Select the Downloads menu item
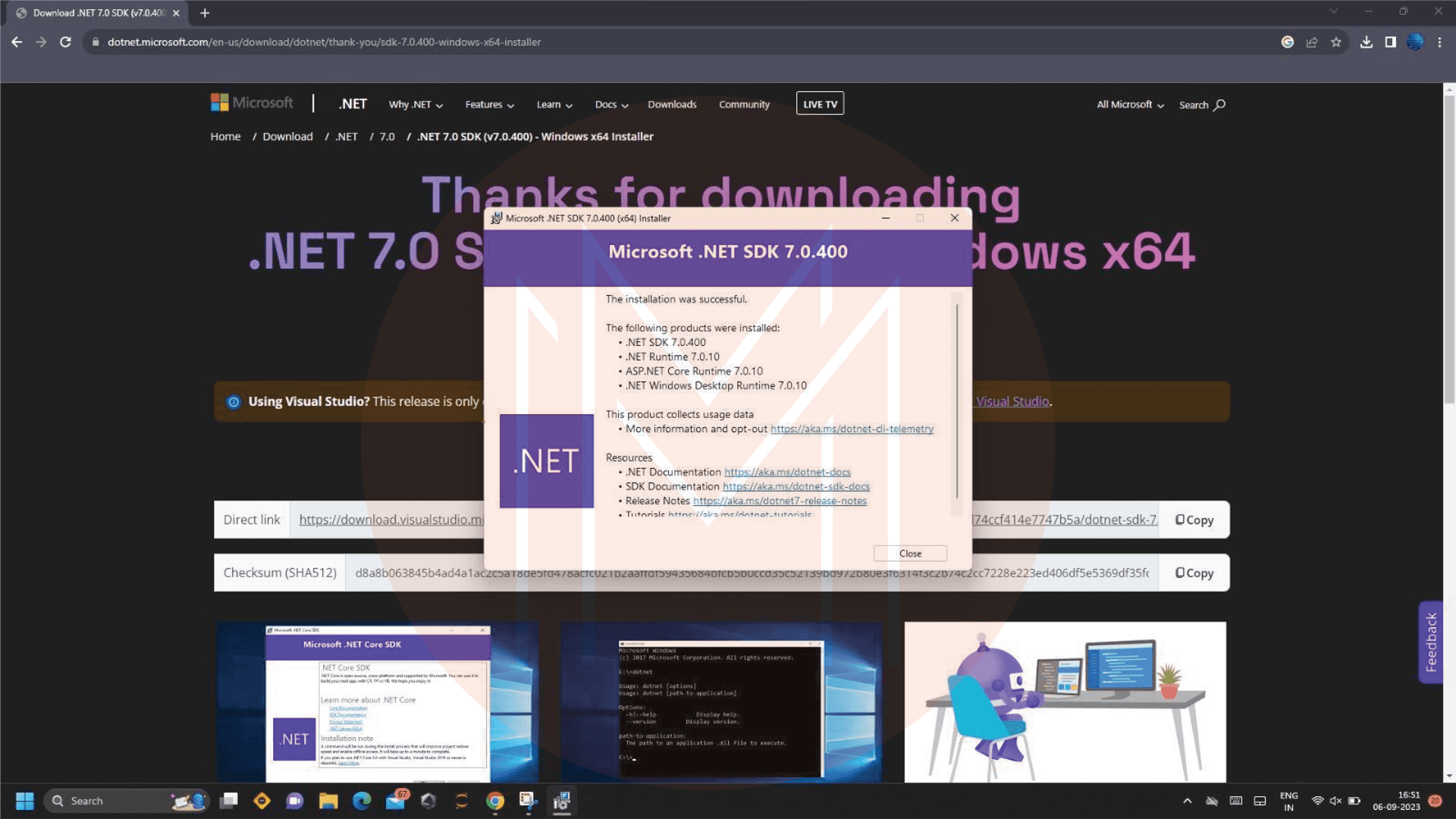 (671, 104)
